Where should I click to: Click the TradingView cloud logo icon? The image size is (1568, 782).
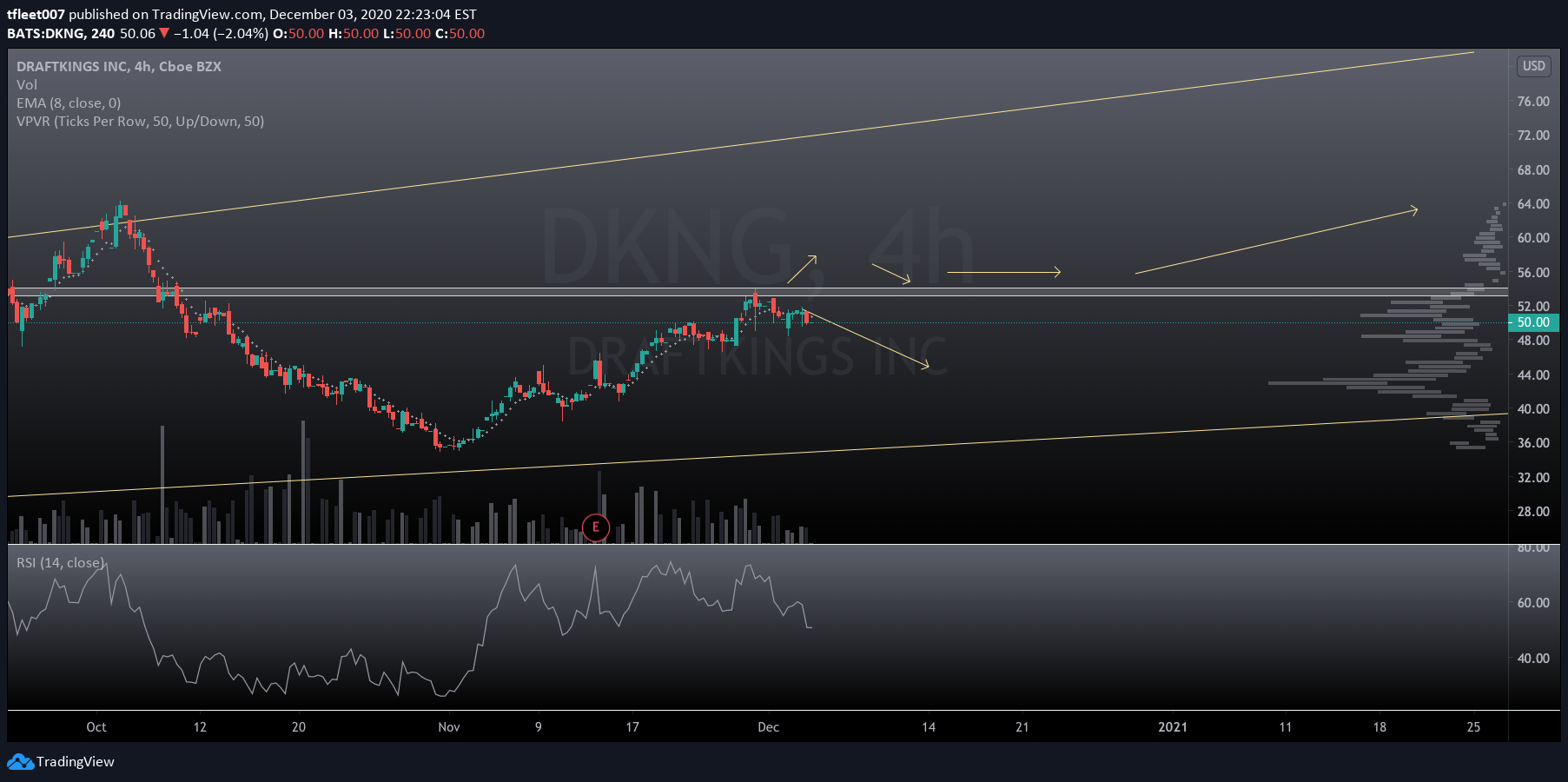click(x=20, y=762)
